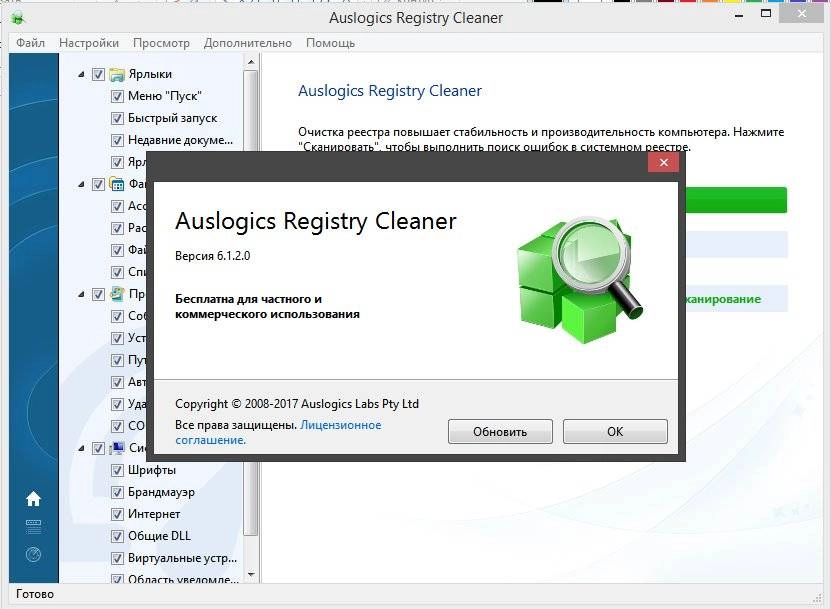Click the Готово status bar text
The image size is (831, 609).
point(35,594)
